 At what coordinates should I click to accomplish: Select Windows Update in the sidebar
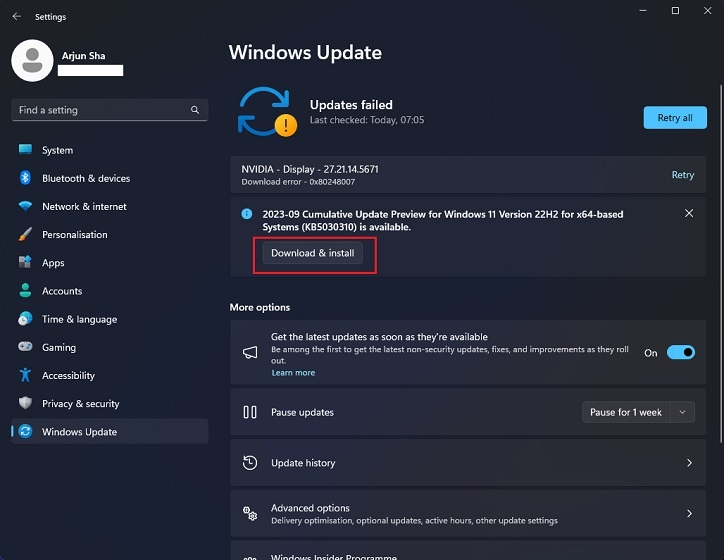tap(110, 432)
